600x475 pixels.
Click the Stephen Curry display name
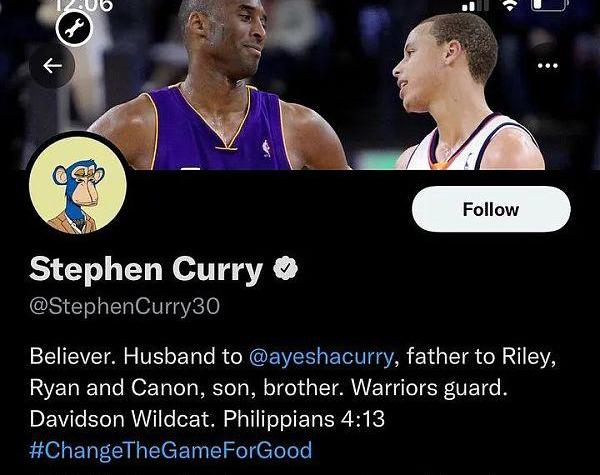(146, 269)
